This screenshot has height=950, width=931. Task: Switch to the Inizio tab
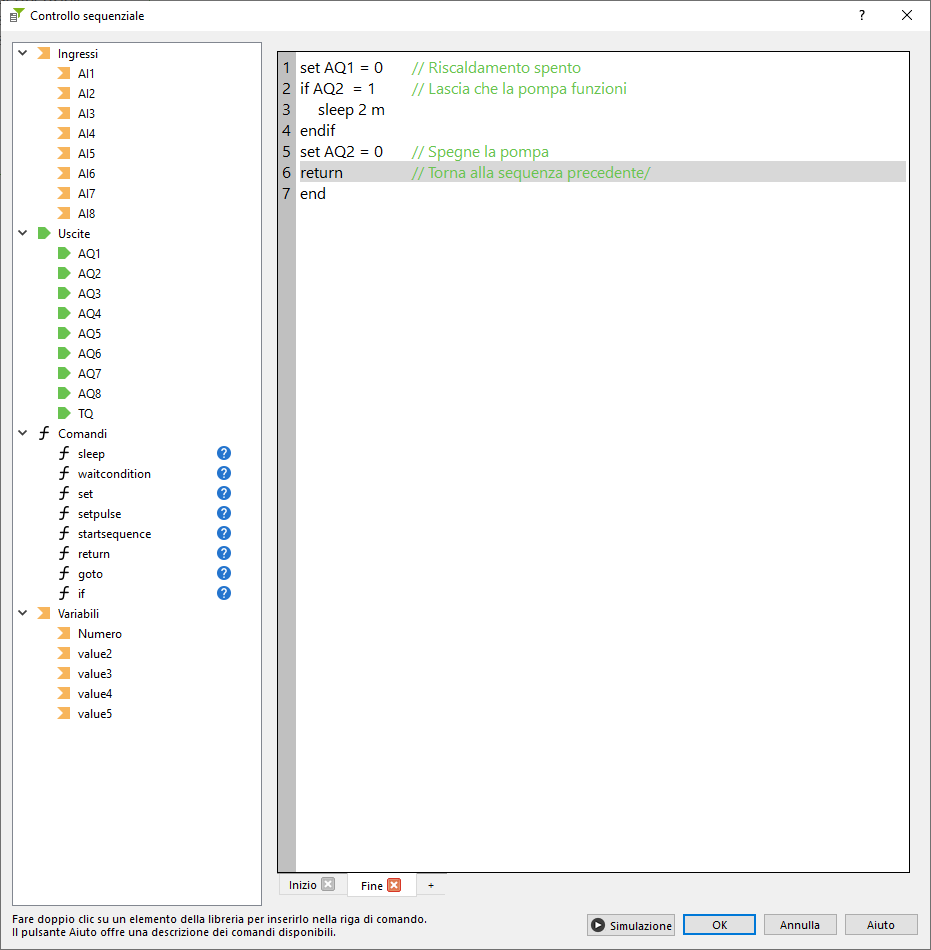pyautogui.click(x=303, y=885)
